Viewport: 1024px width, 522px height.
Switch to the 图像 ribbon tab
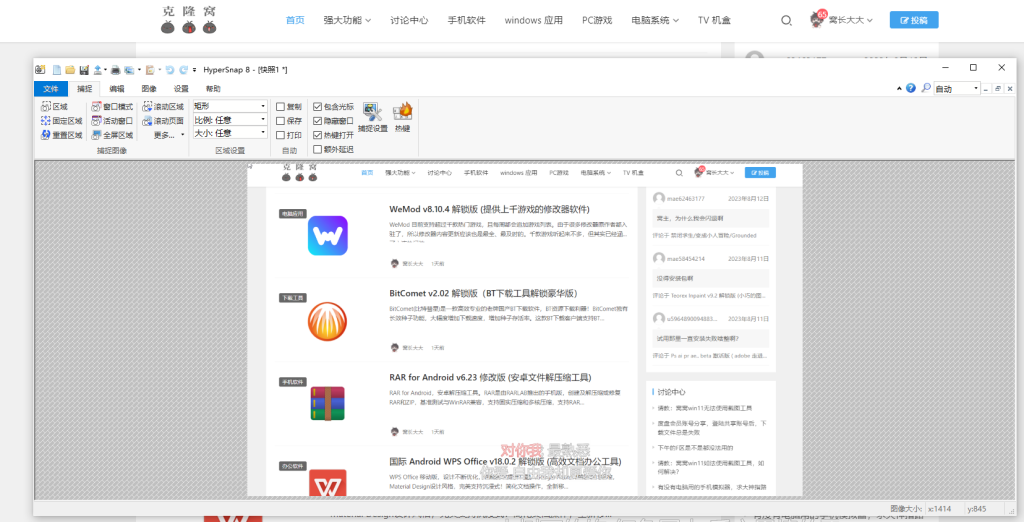(x=149, y=89)
